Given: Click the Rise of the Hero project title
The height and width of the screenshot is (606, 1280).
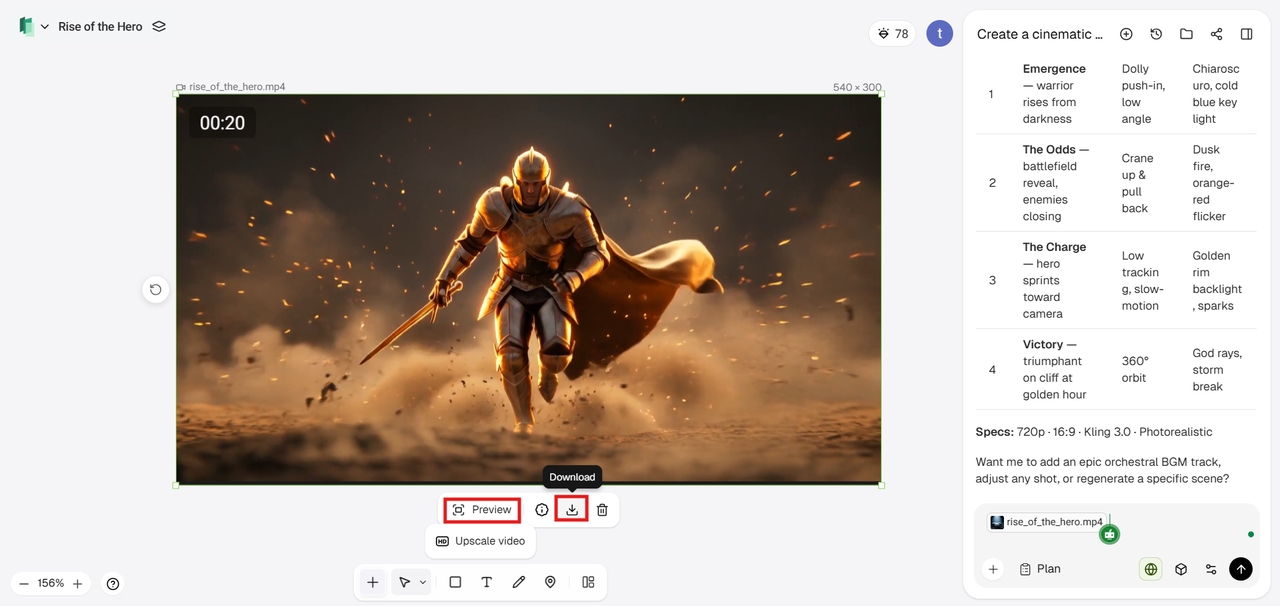Looking at the screenshot, I should click(100, 27).
